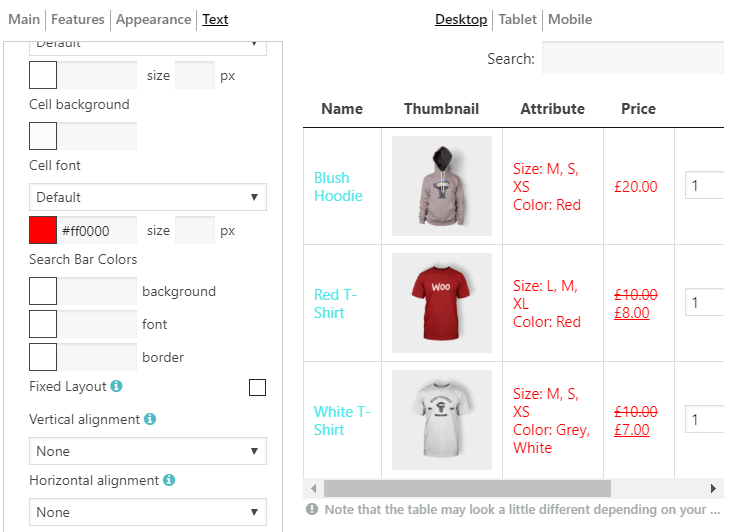
Task: Click the Search Bar border color swatch
Action: [43, 357]
